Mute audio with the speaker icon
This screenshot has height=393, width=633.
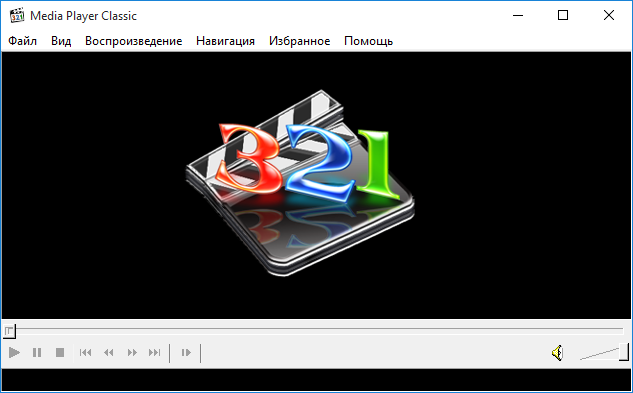point(558,353)
